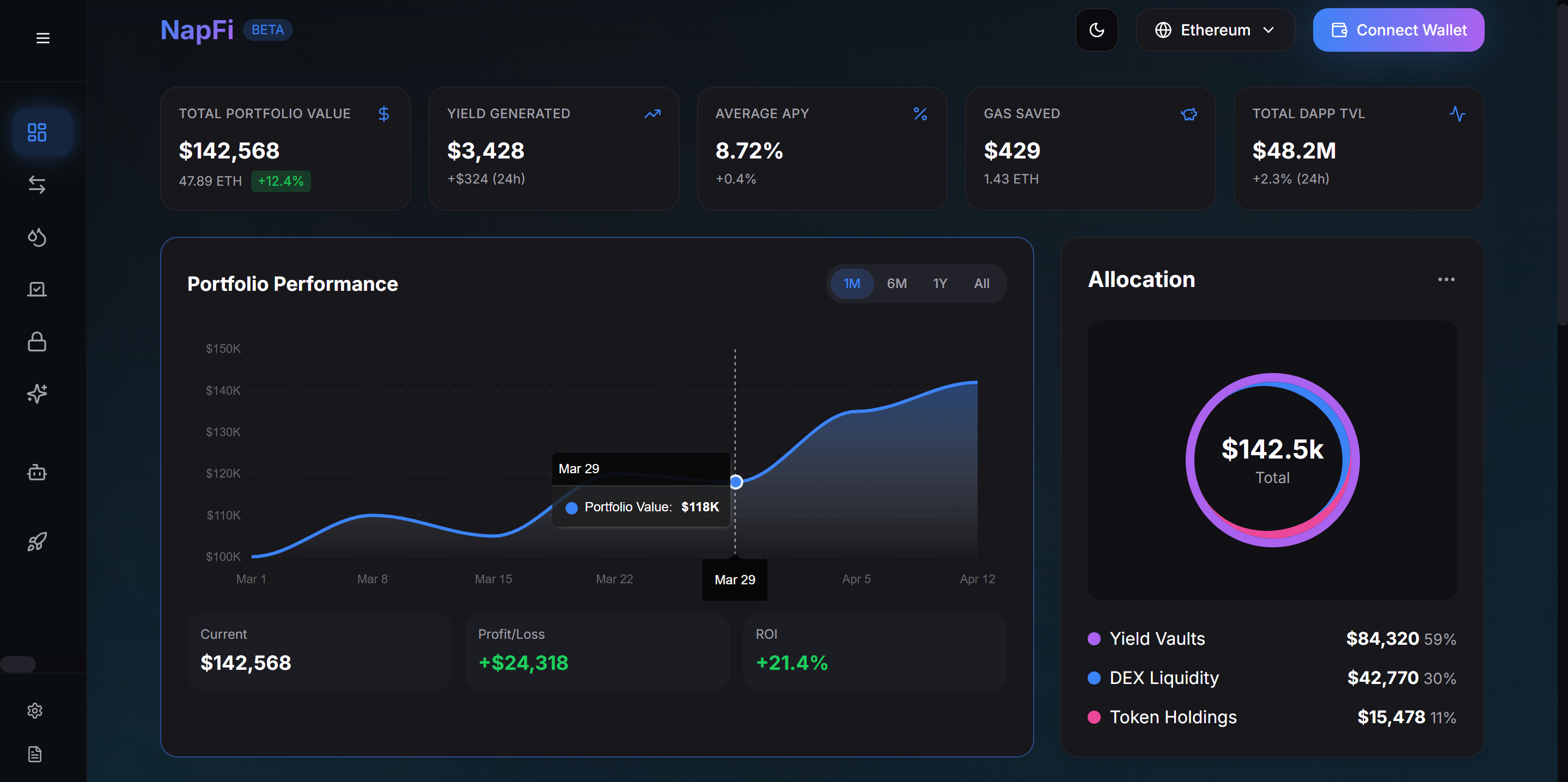Click the BETA badge next to NapFi

(268, 29)
